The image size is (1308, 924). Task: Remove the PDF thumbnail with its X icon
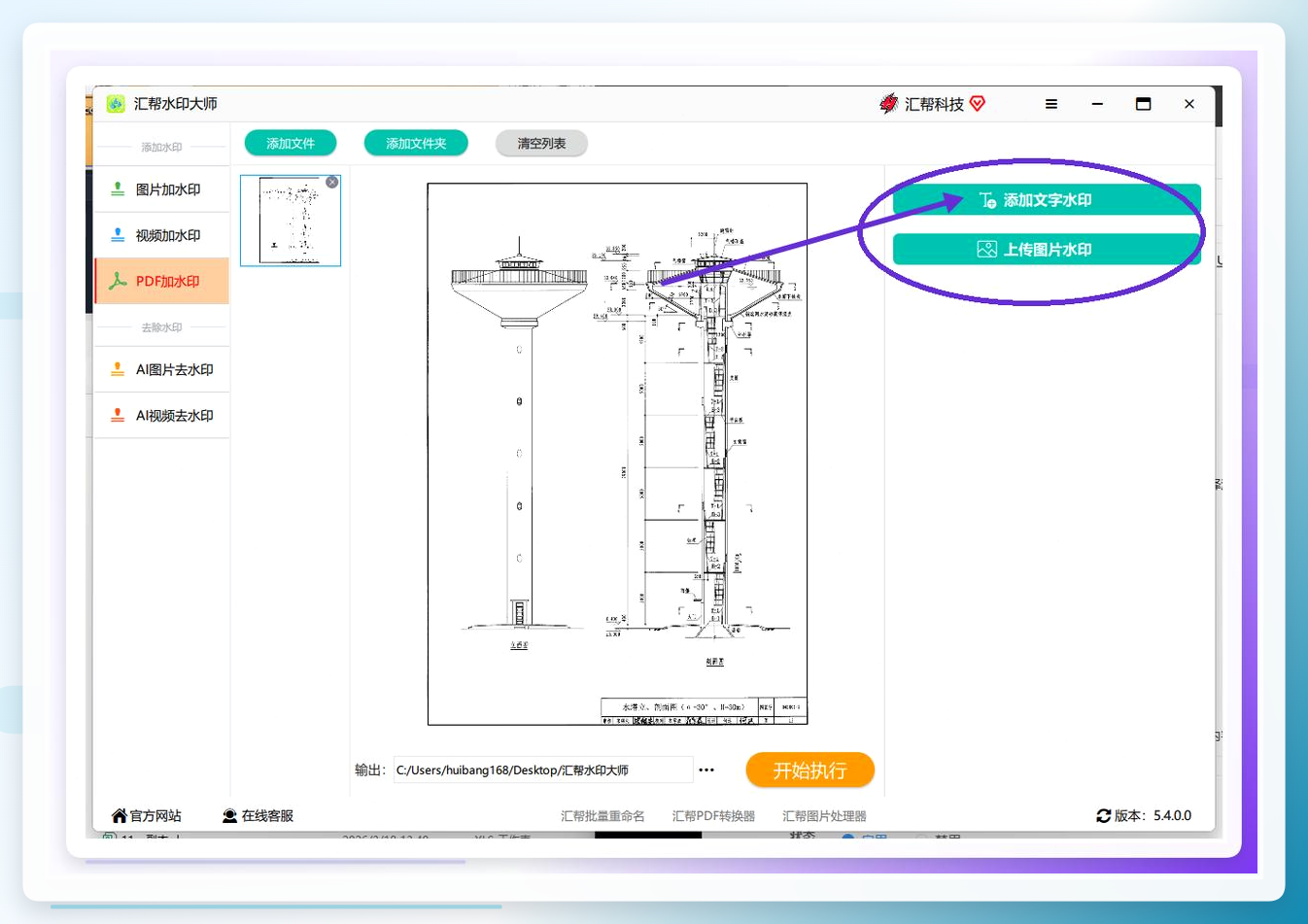click(332, 183)
